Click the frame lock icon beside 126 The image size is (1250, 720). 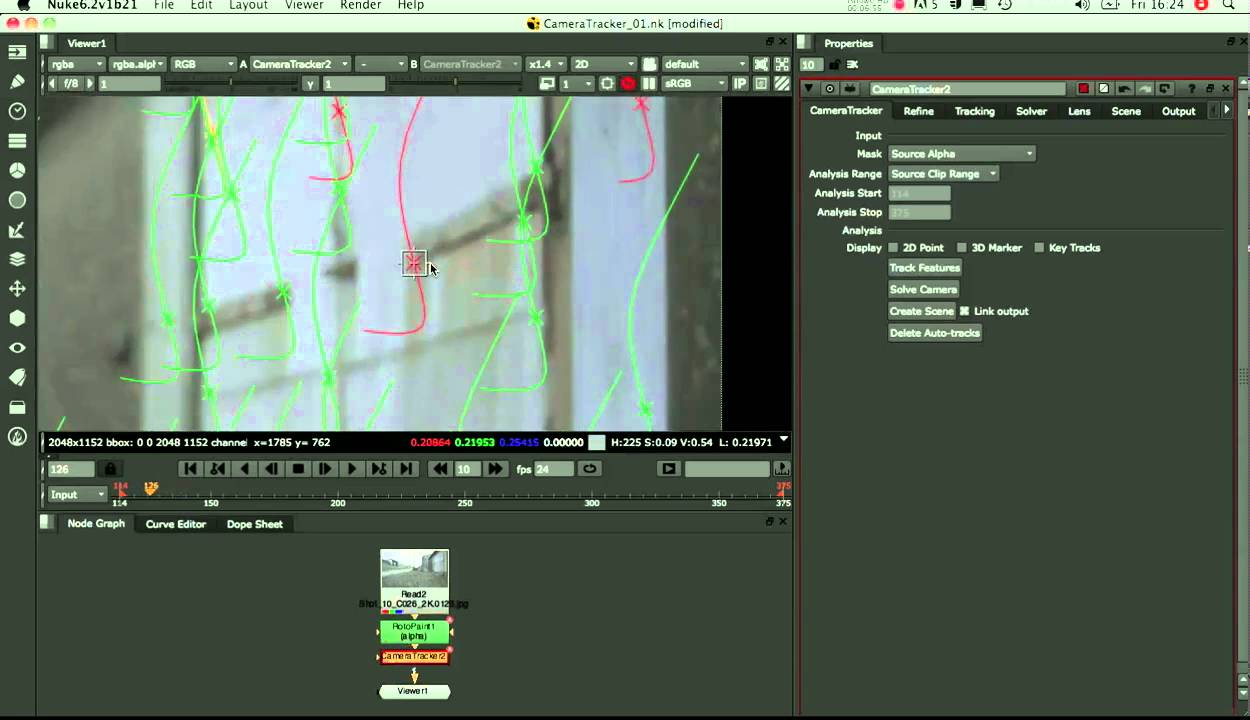[110, 469]
